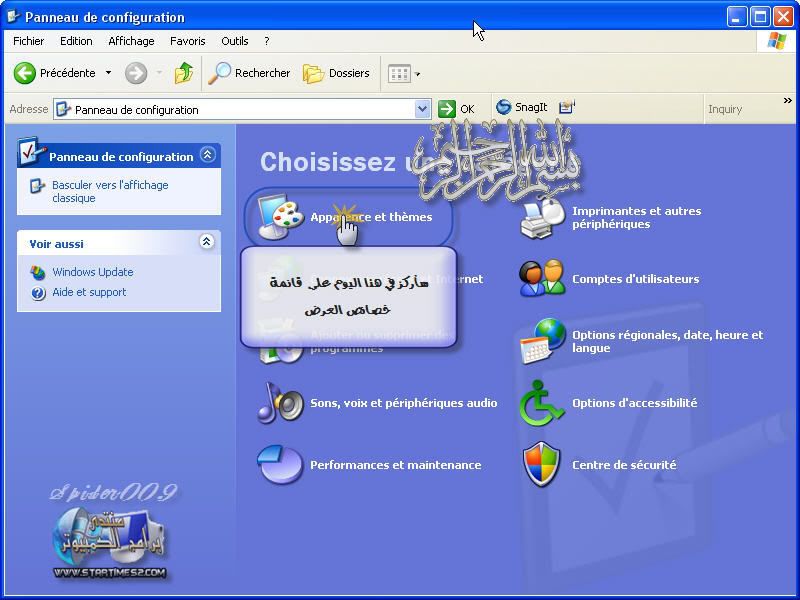Screen dimensions: 800x600
Task: Open the Outils menu
Action: (x=235, y=41)
